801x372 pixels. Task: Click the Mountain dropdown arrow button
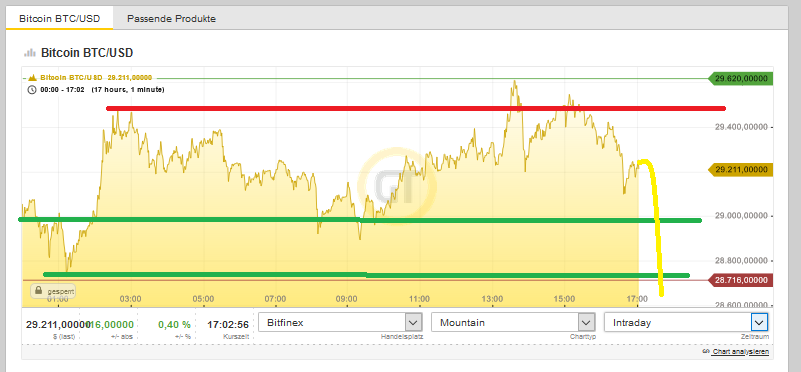coord(586,323)
